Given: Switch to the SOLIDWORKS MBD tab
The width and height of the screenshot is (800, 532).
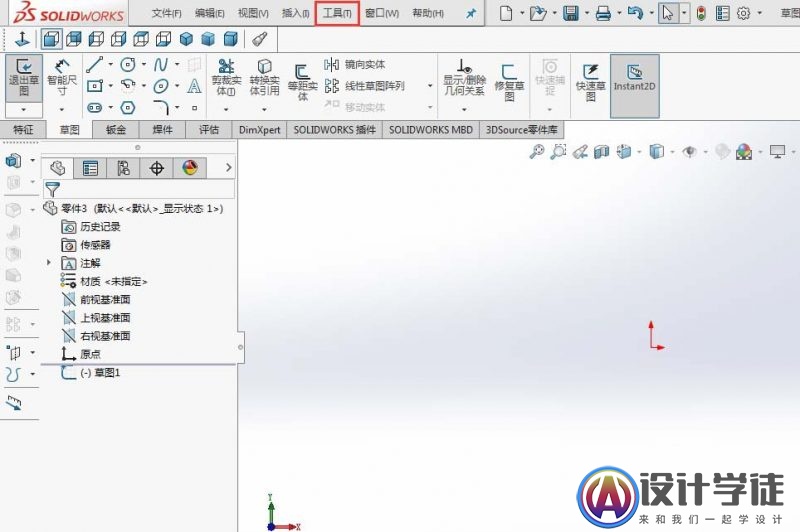Looking at the screenshot, I should (x=431, y=130).
